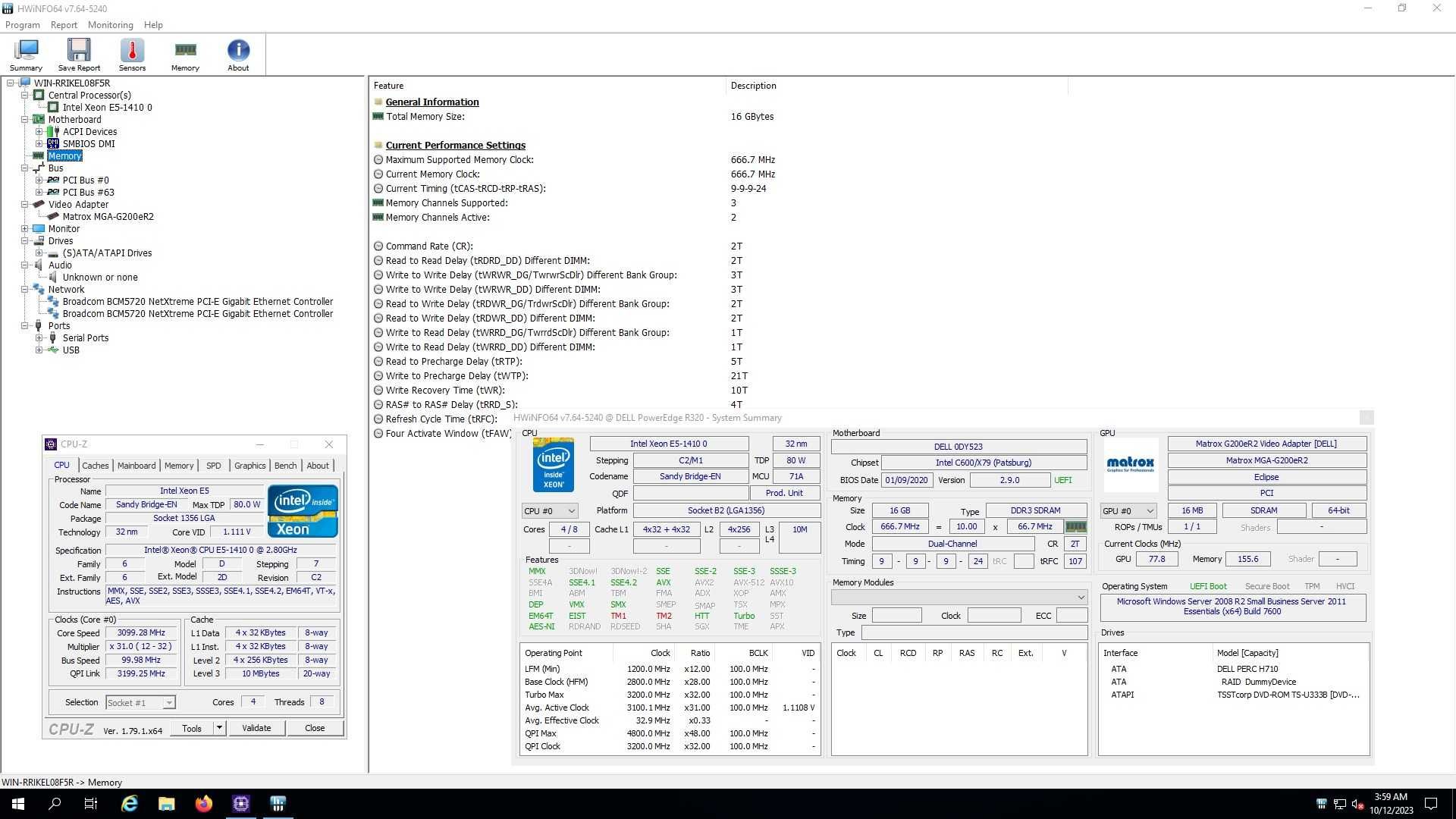Click the taskbar clock showing 3:59 AM

point(1391,804)
